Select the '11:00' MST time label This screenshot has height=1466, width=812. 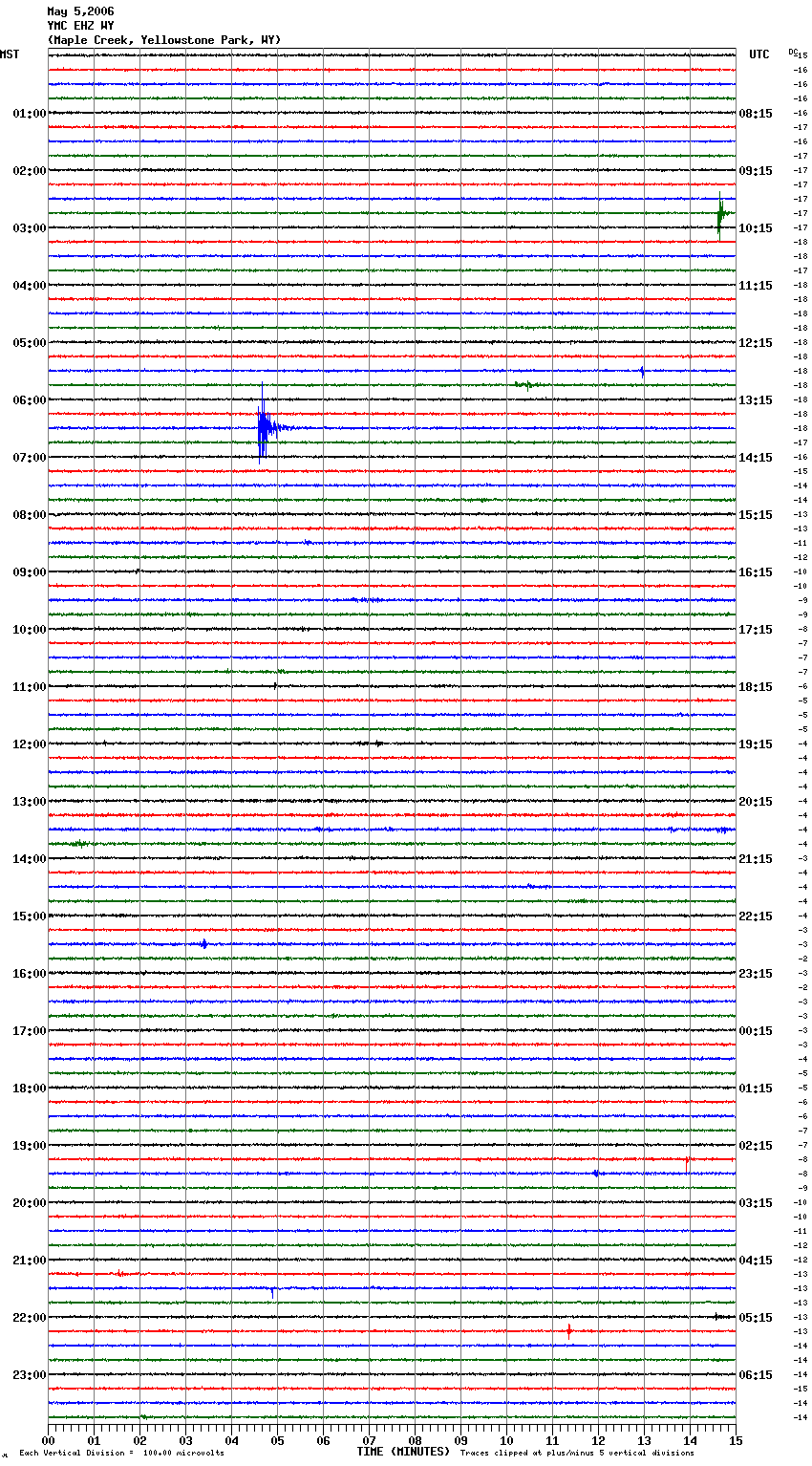click(30, 687)
